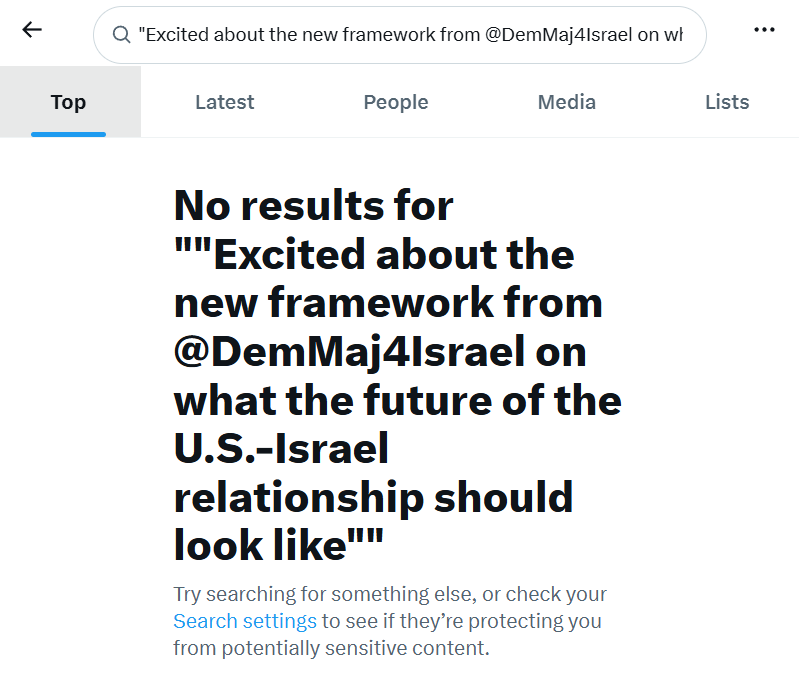Click the "relationship should" heading line

click(x=374, y=498)
